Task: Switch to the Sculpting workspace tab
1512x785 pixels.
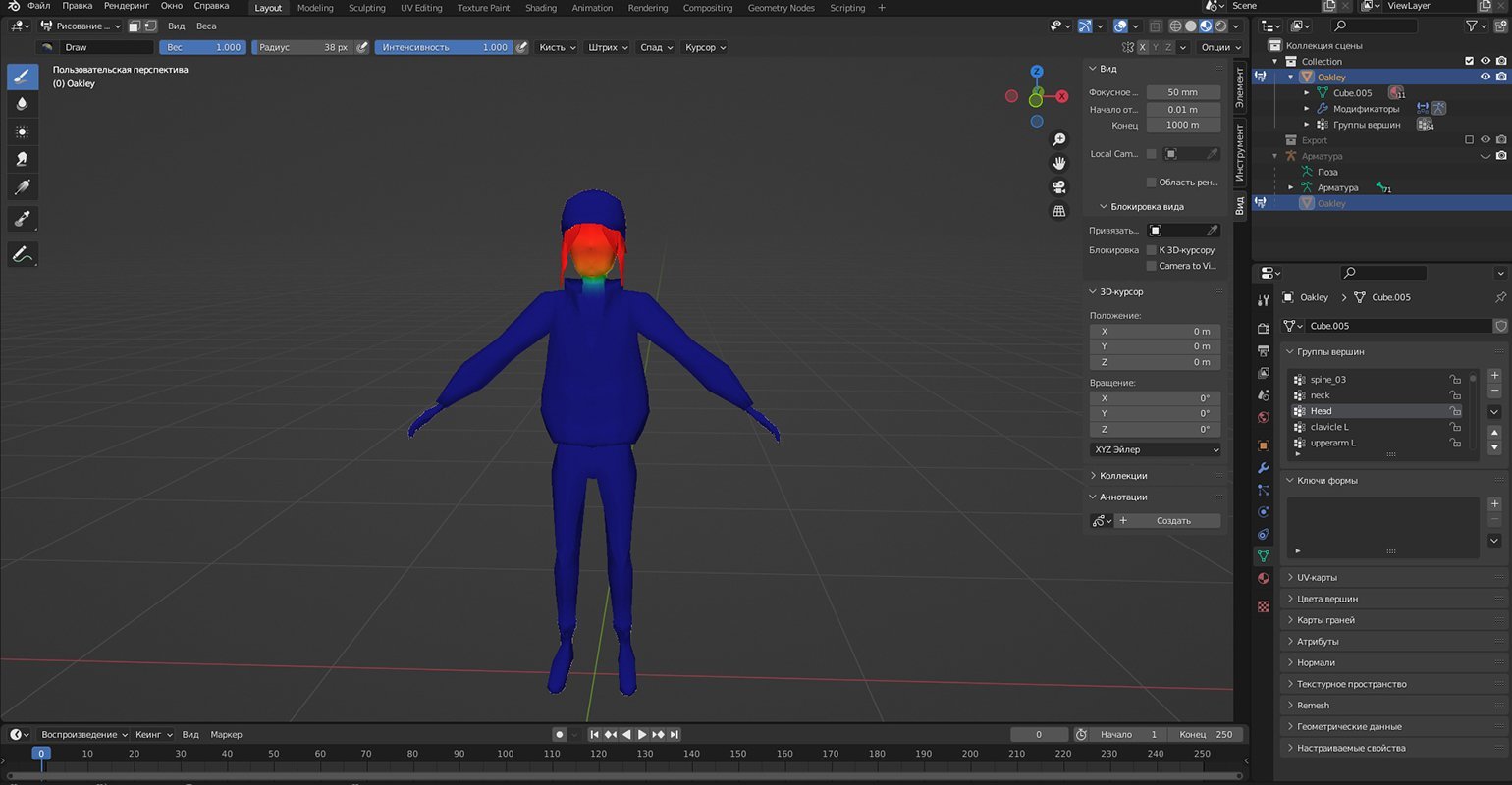Action: click(x=367, y=8)
